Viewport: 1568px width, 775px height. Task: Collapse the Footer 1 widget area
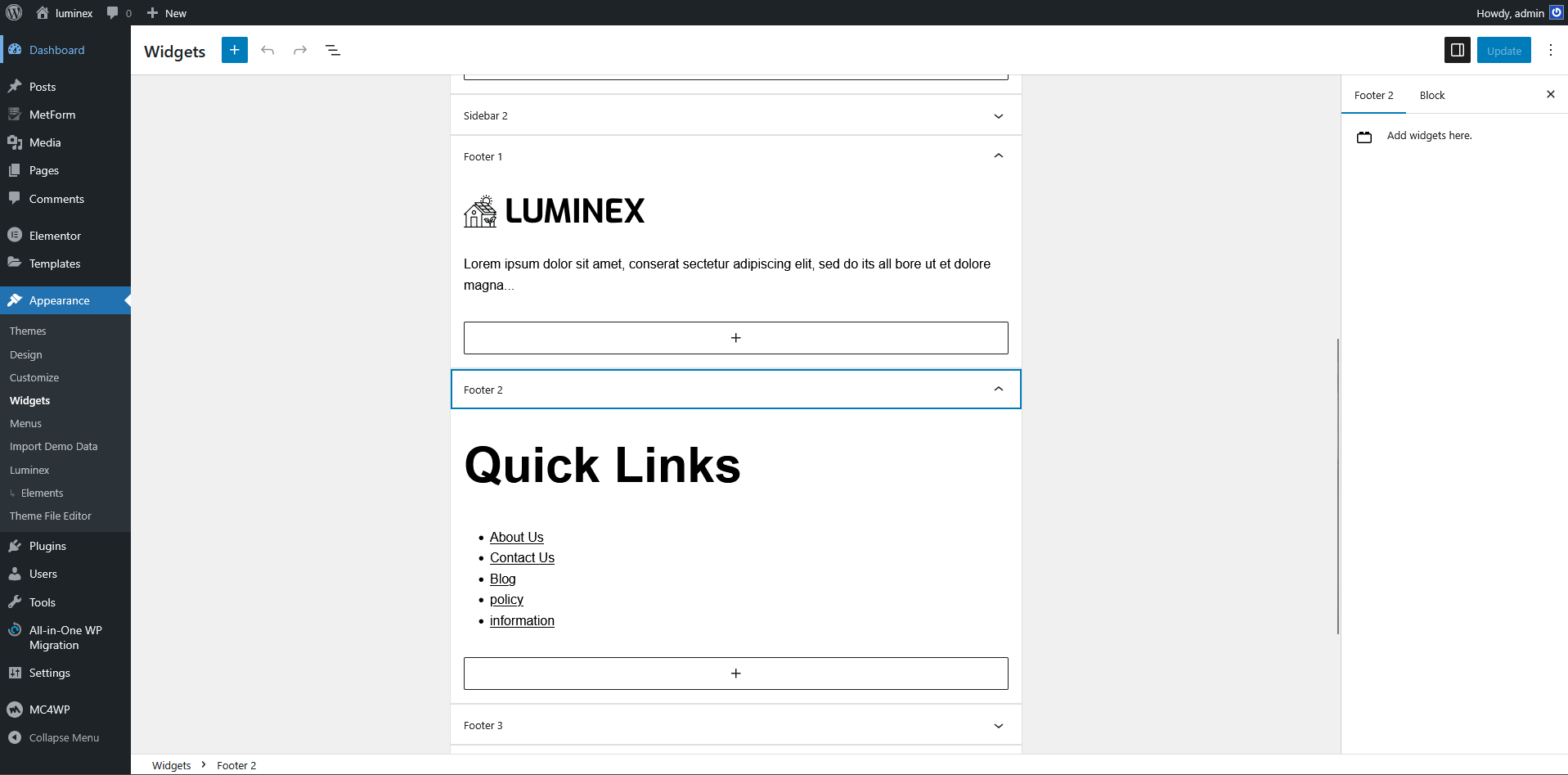tap(998, 156)
